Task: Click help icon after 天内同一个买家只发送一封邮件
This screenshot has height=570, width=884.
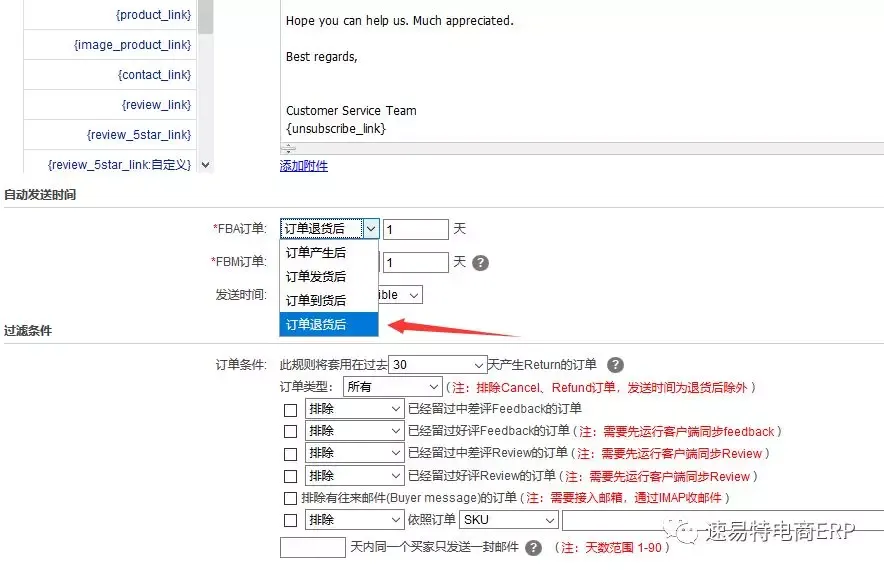Action: click(533, 547)
